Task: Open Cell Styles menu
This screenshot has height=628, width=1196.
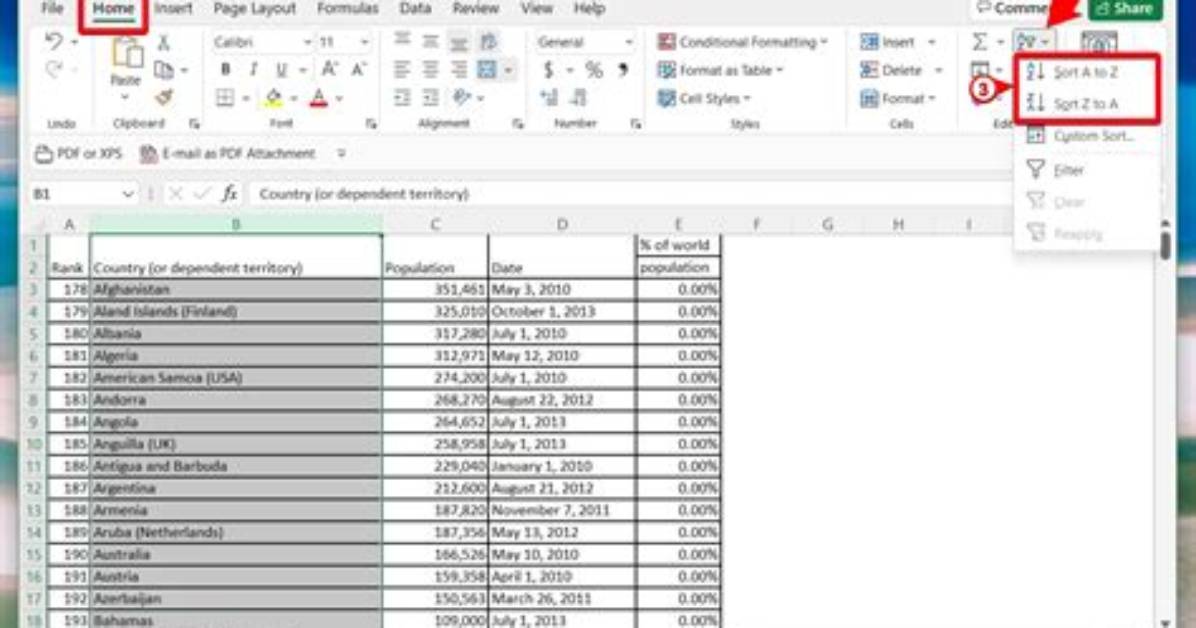Action: (x=703, y=98)
